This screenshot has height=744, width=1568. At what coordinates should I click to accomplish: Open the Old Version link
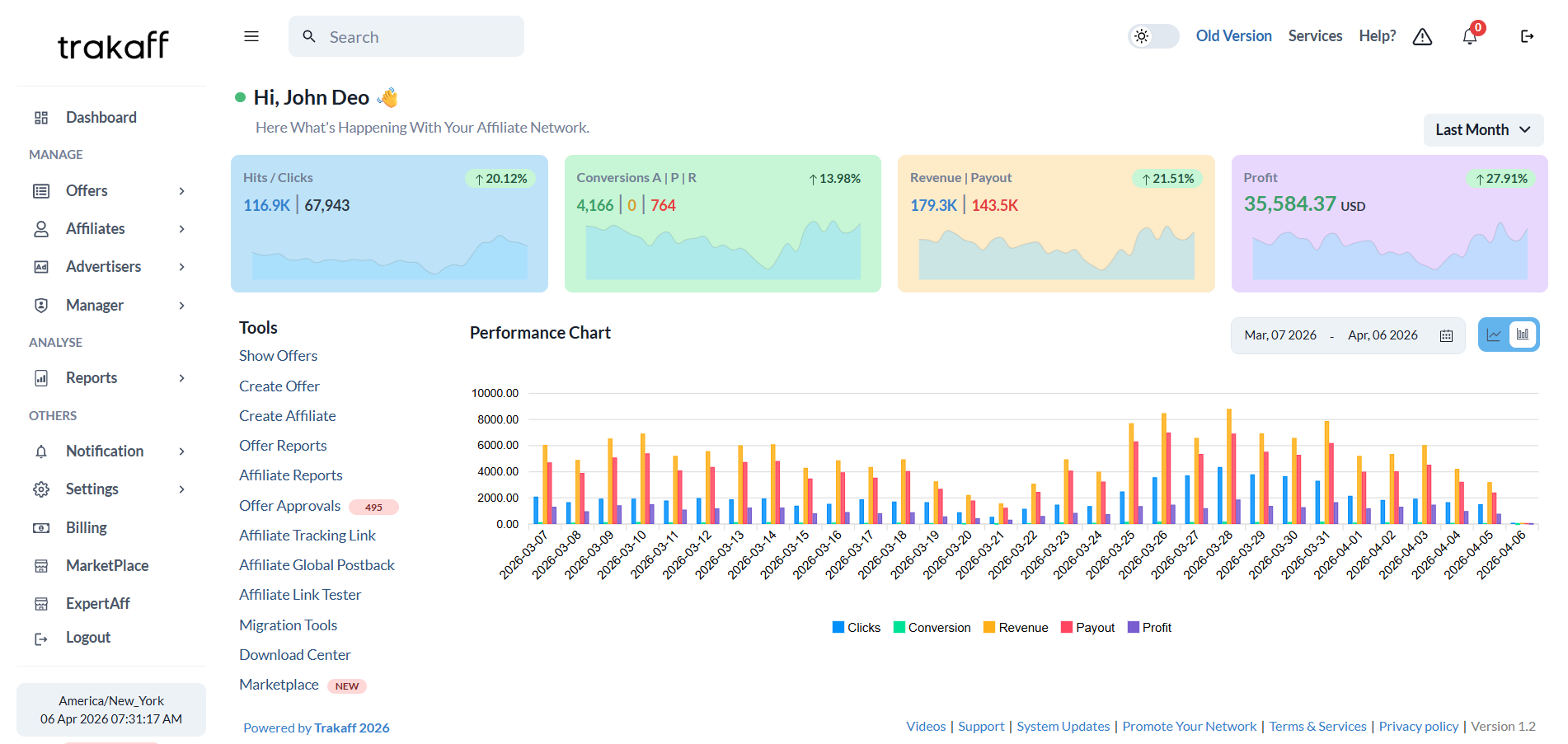(x=1233, y=36)
